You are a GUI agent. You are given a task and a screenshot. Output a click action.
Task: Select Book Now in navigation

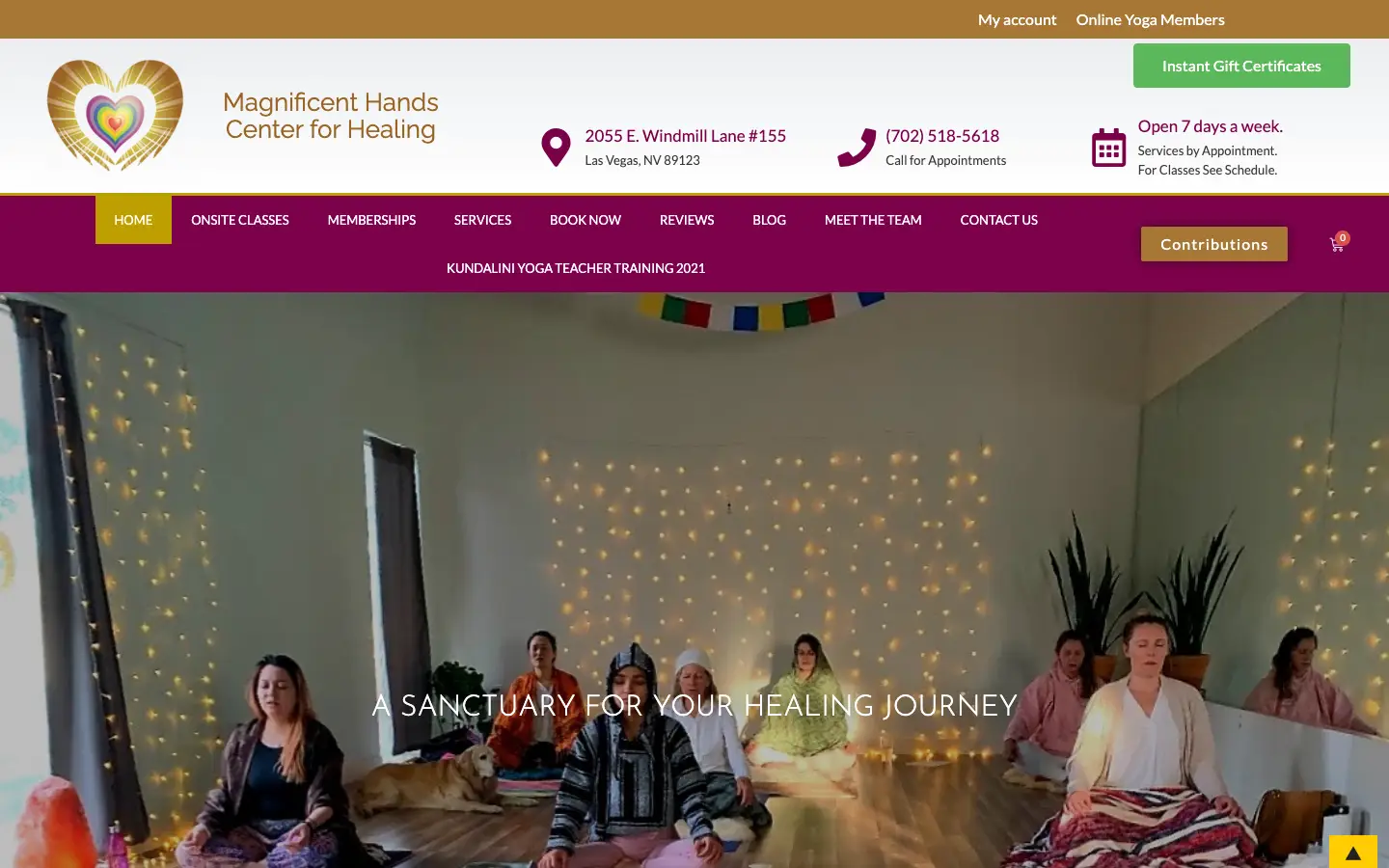point(586,220)
